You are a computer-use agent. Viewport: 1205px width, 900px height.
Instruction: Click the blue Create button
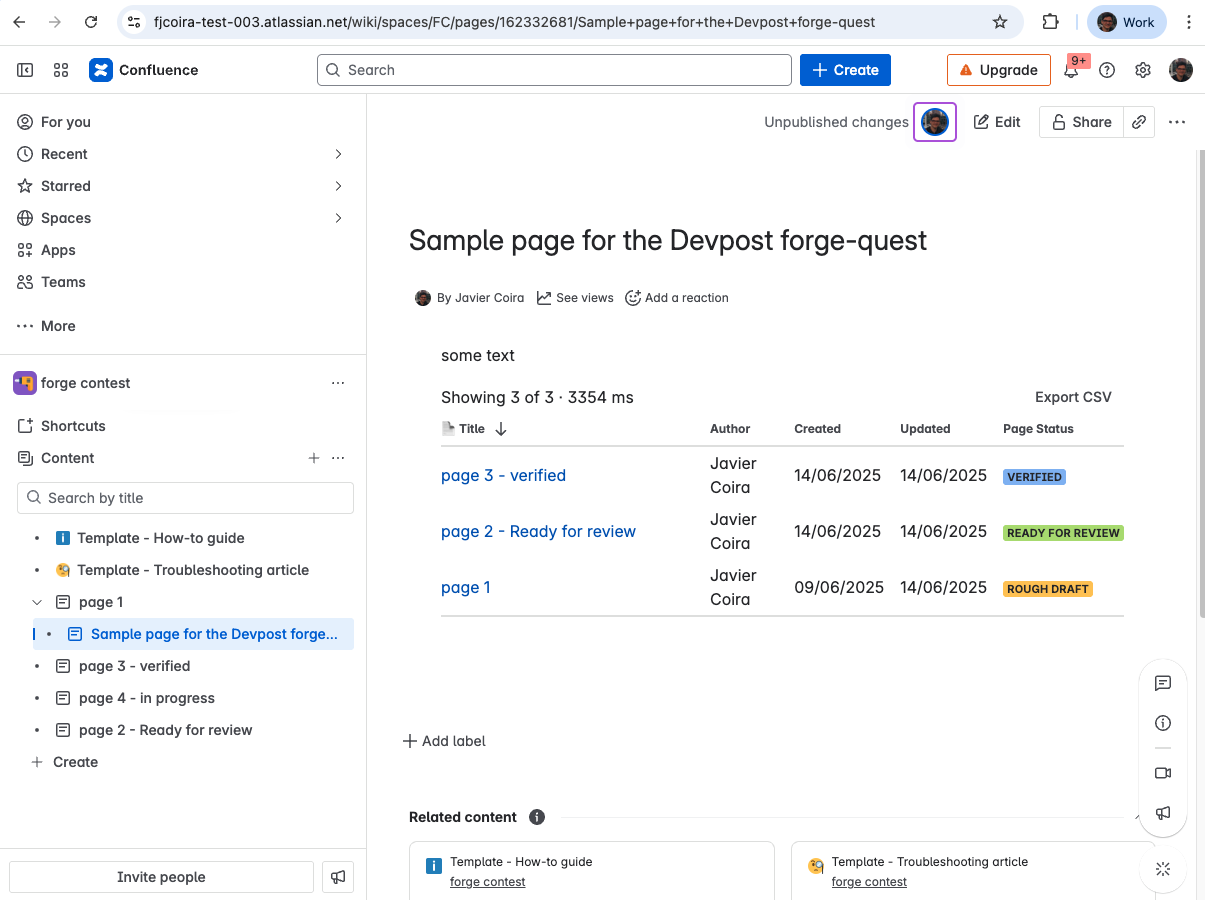click(845, 70)
